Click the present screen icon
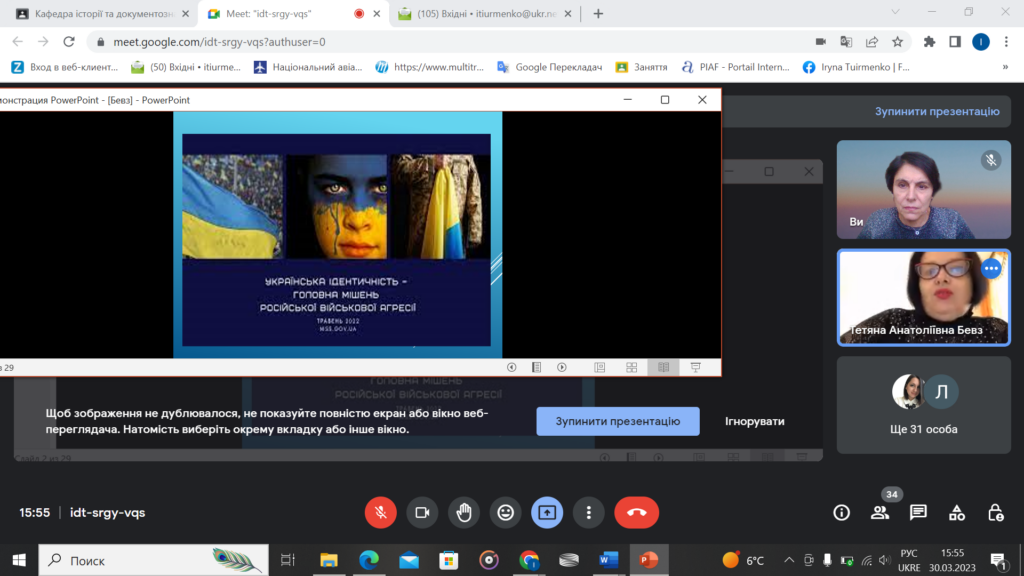The height and width of the screenshot is (576, 1024). click(x=547, y=512)
